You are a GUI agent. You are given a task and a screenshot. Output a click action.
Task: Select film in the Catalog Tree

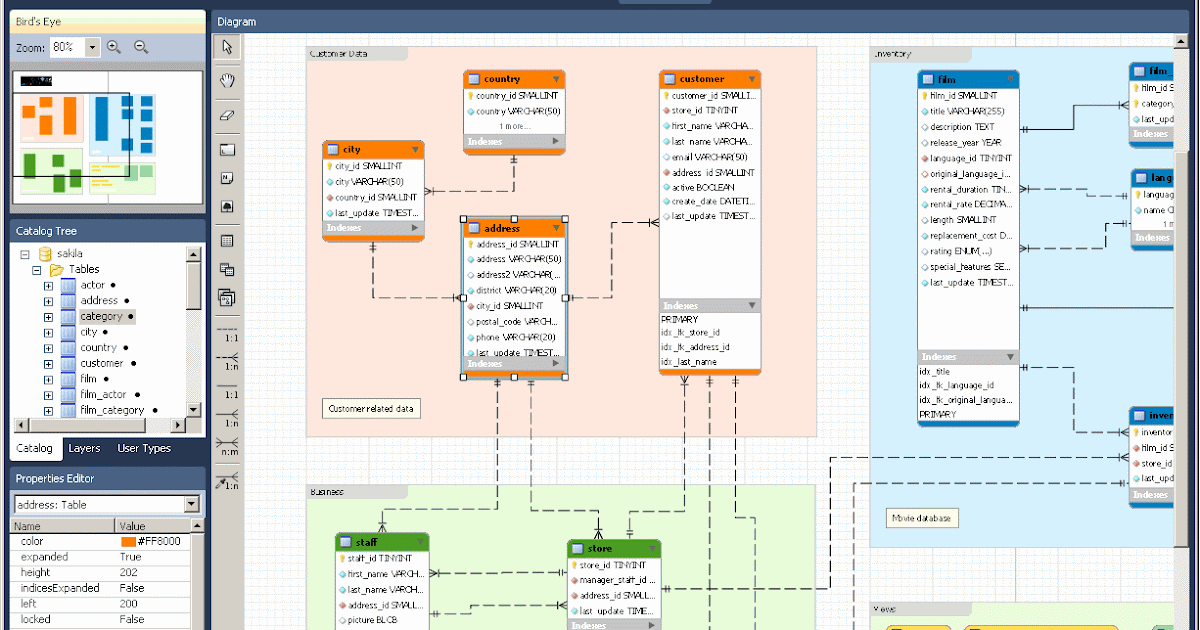click(88, 379)
